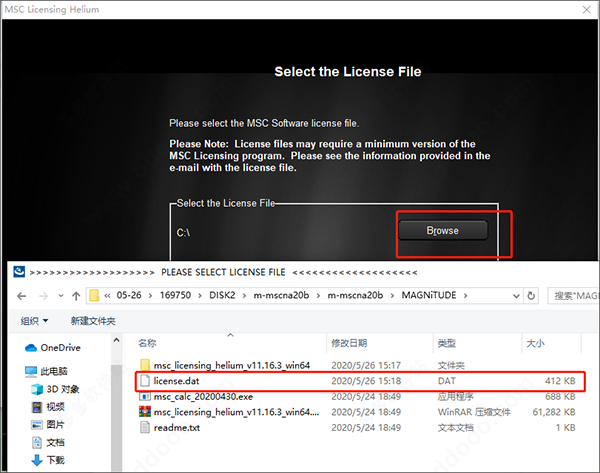Sort by 名称 column header

tap(147, 343)
